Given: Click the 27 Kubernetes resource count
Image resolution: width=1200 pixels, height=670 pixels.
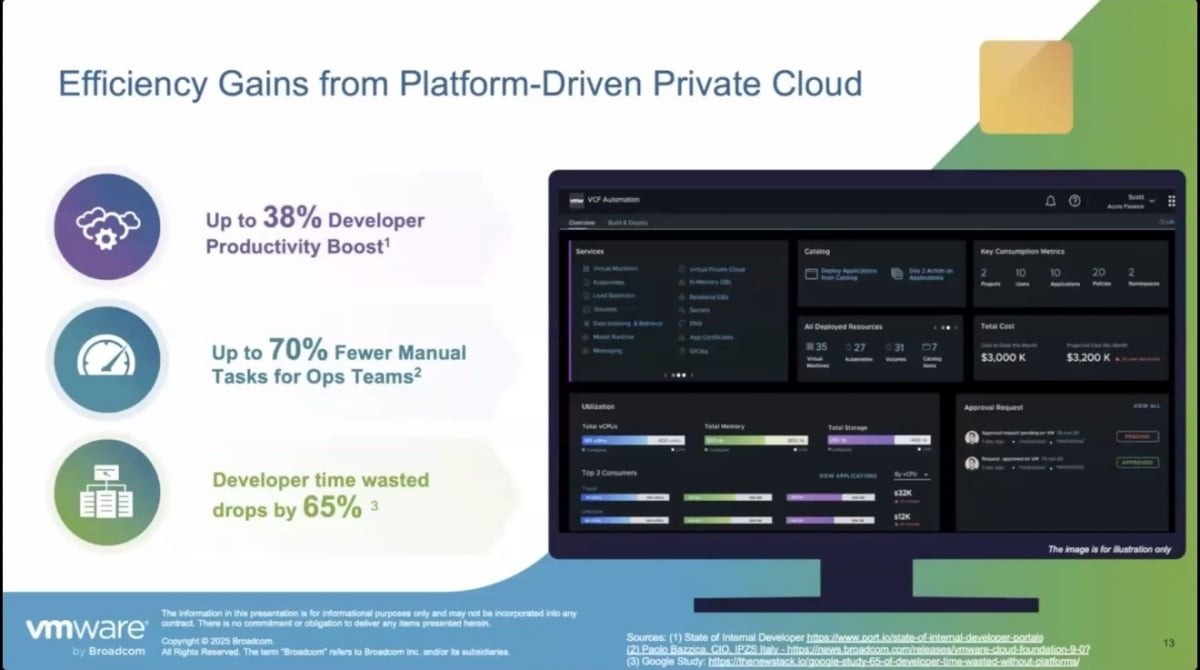Looking at the screenshot, I should [859, 347].
